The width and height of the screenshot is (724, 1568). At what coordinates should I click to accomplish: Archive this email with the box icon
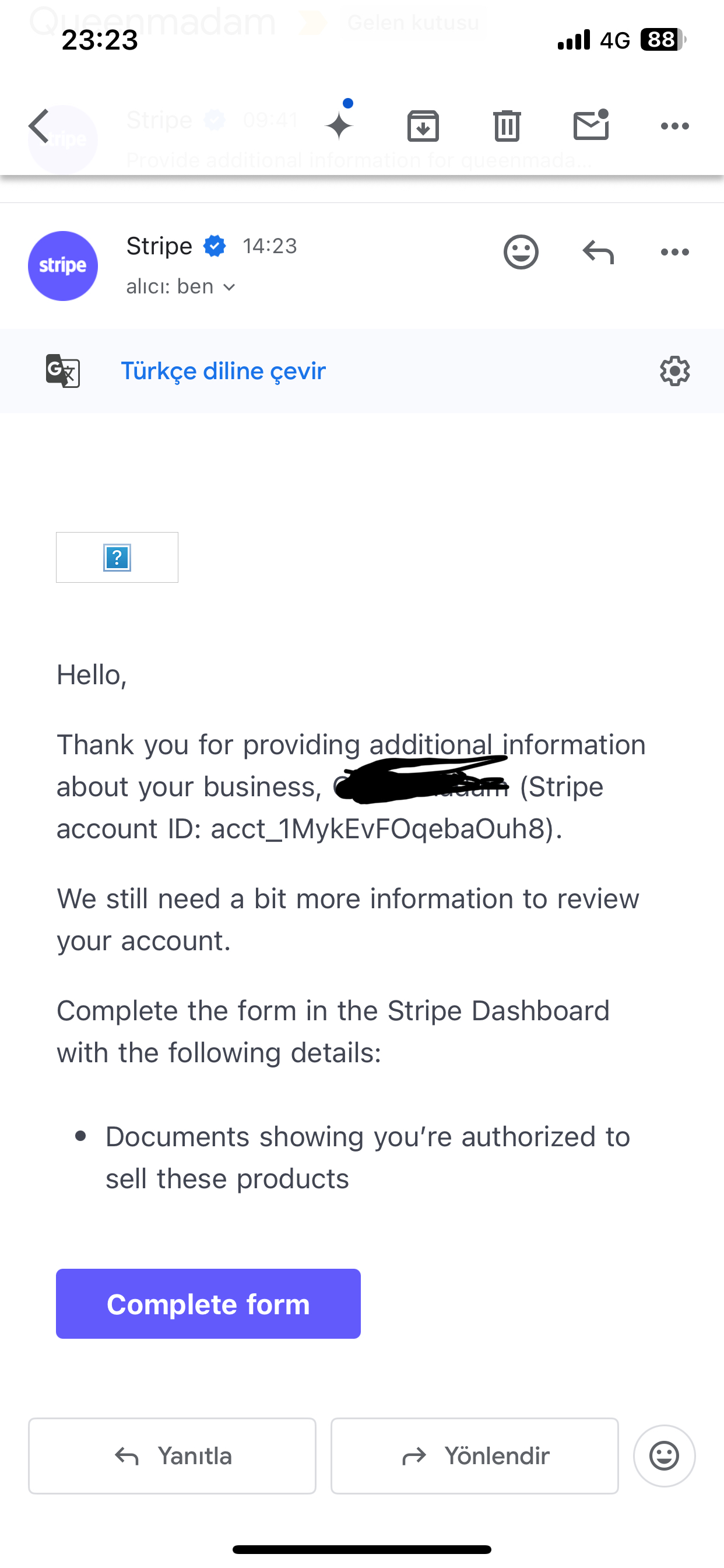click(423, 126)
